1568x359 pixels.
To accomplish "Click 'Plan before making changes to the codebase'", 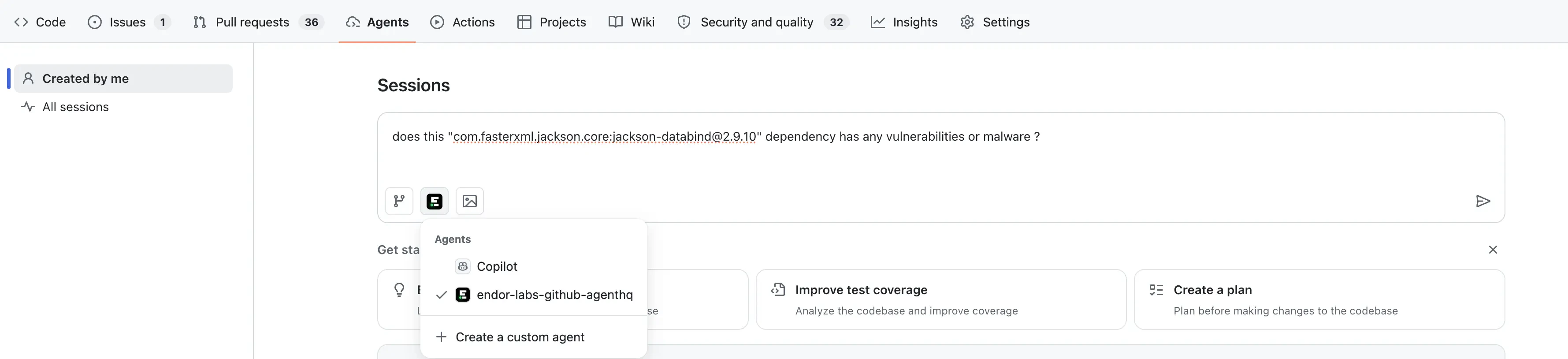I will pos(1286,311).
